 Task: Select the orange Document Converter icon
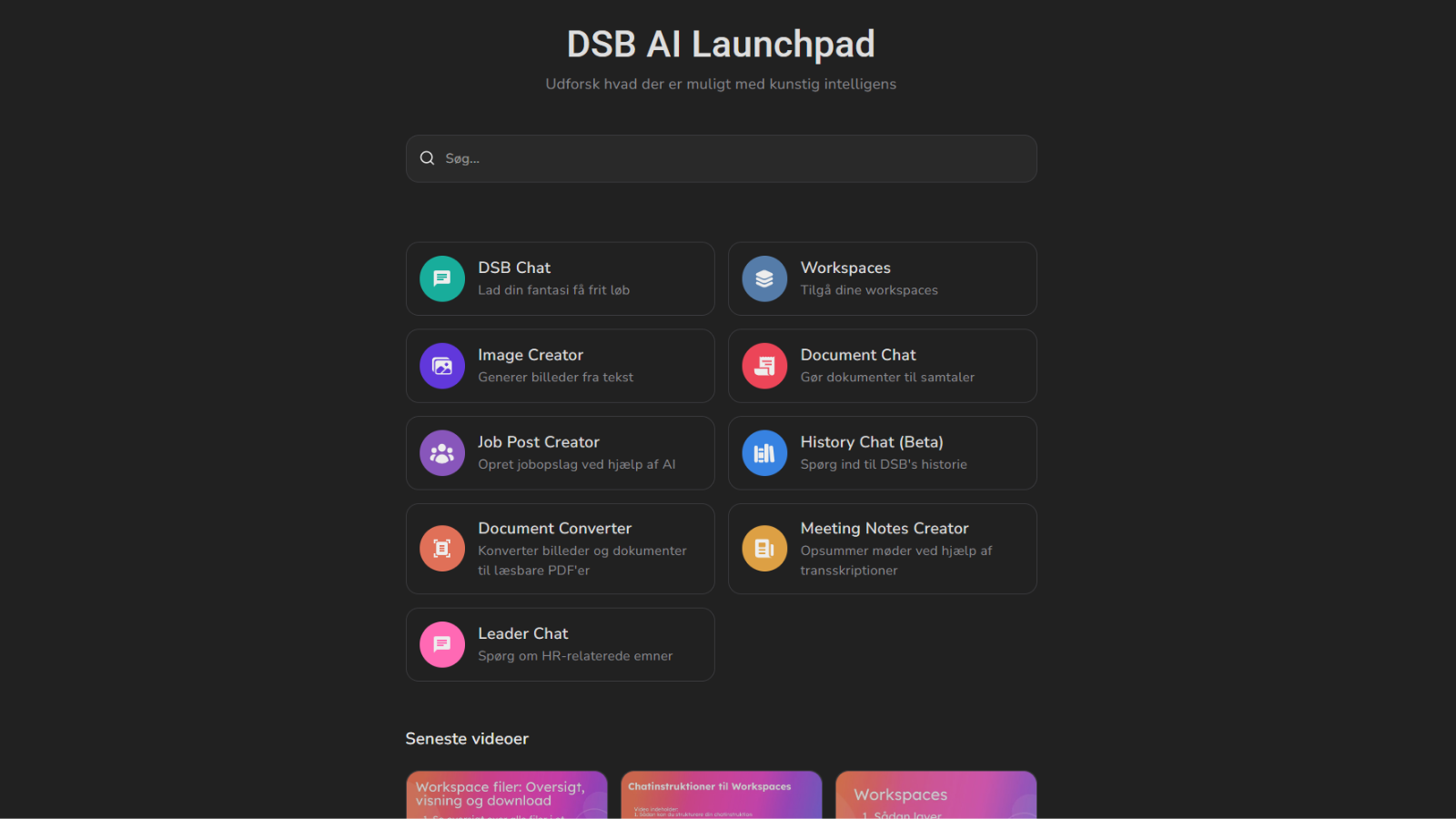pyautogui.click(x=442, y=549)
